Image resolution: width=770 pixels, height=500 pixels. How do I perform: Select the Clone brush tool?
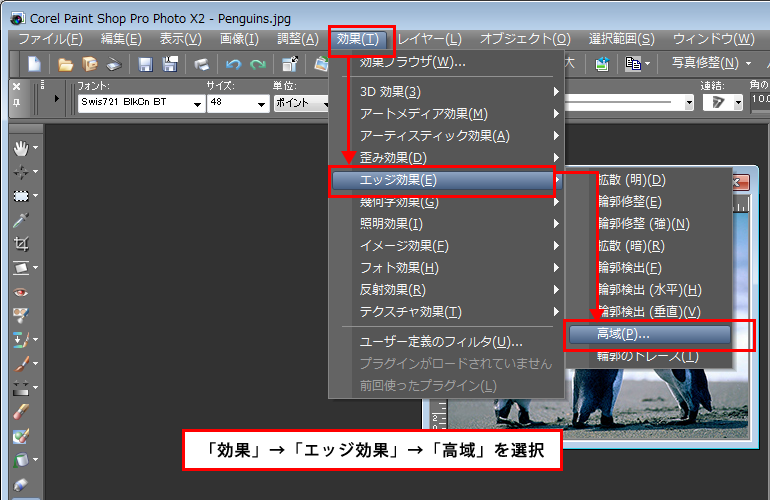[20, 339]
